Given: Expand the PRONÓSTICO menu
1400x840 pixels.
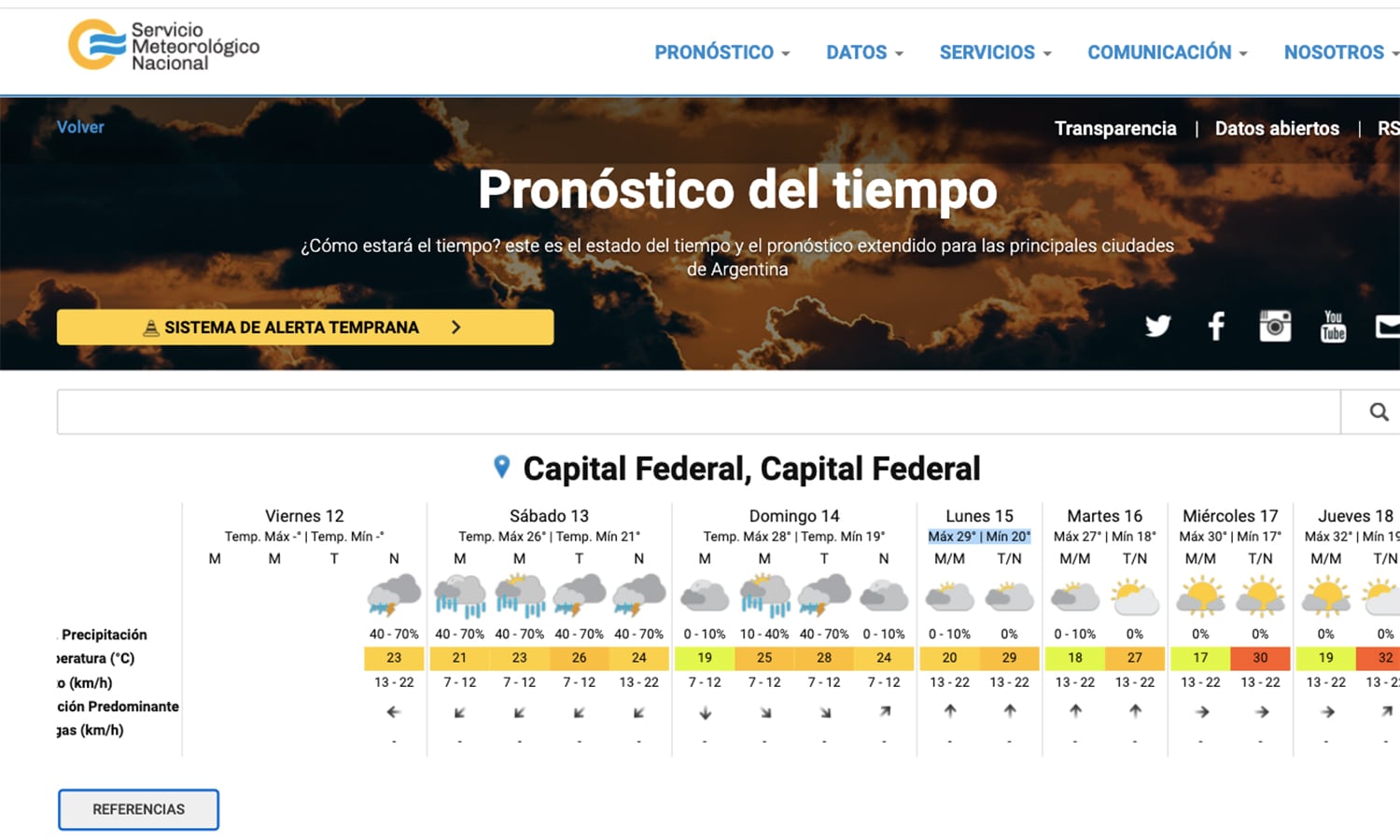Looking at the screenshot, I should coord(721,52).
